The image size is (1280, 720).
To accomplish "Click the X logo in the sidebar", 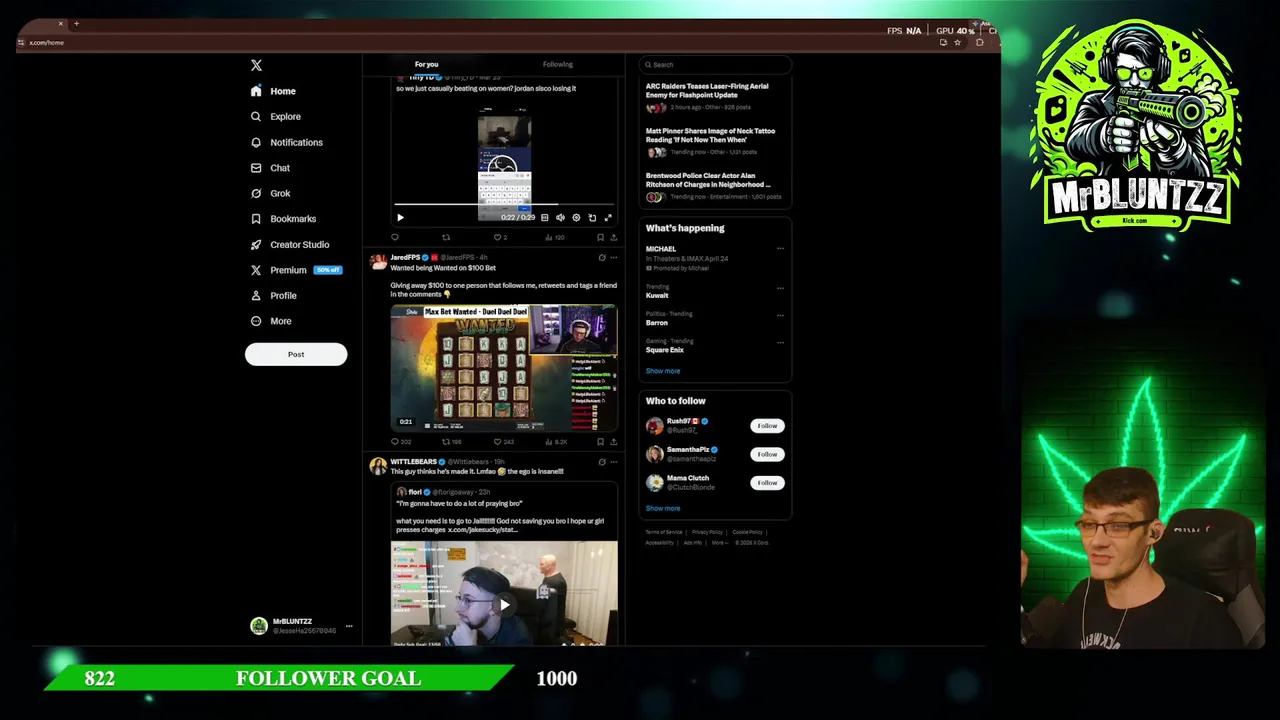I will (256, 65).
